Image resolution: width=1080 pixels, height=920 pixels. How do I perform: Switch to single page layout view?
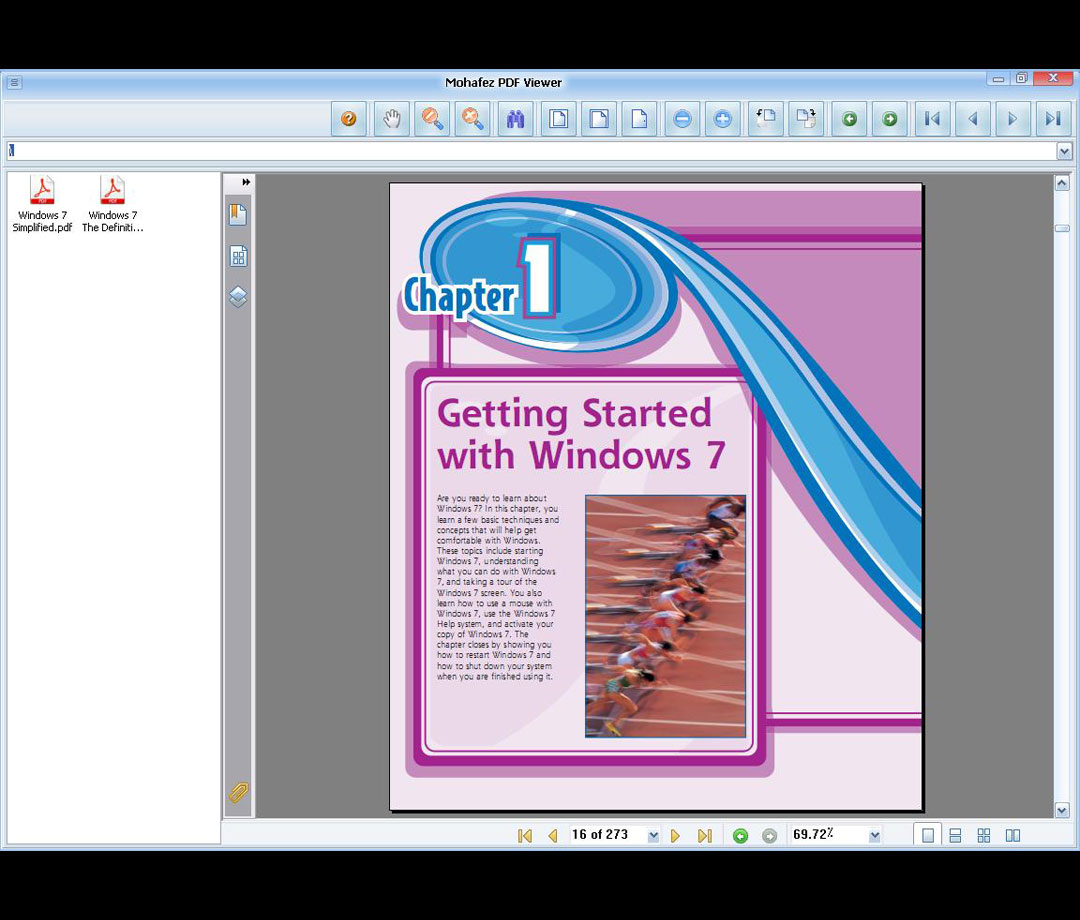click(928, 836)
